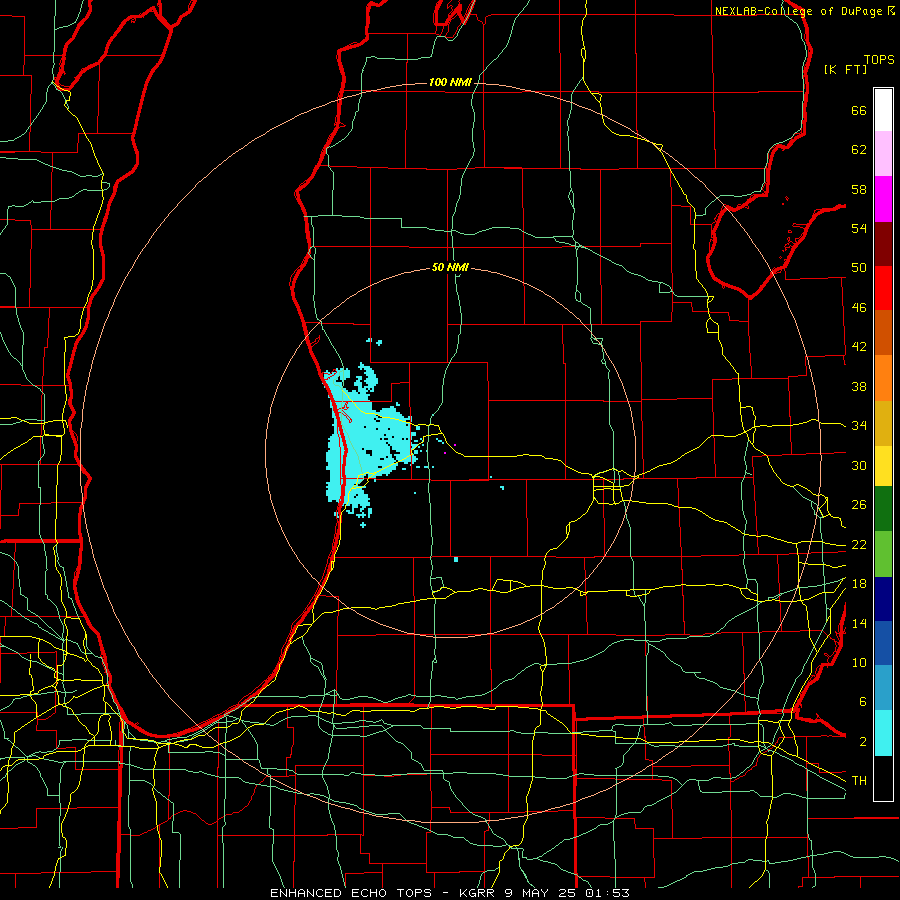Click the '10' legend value

pos(859,662)
